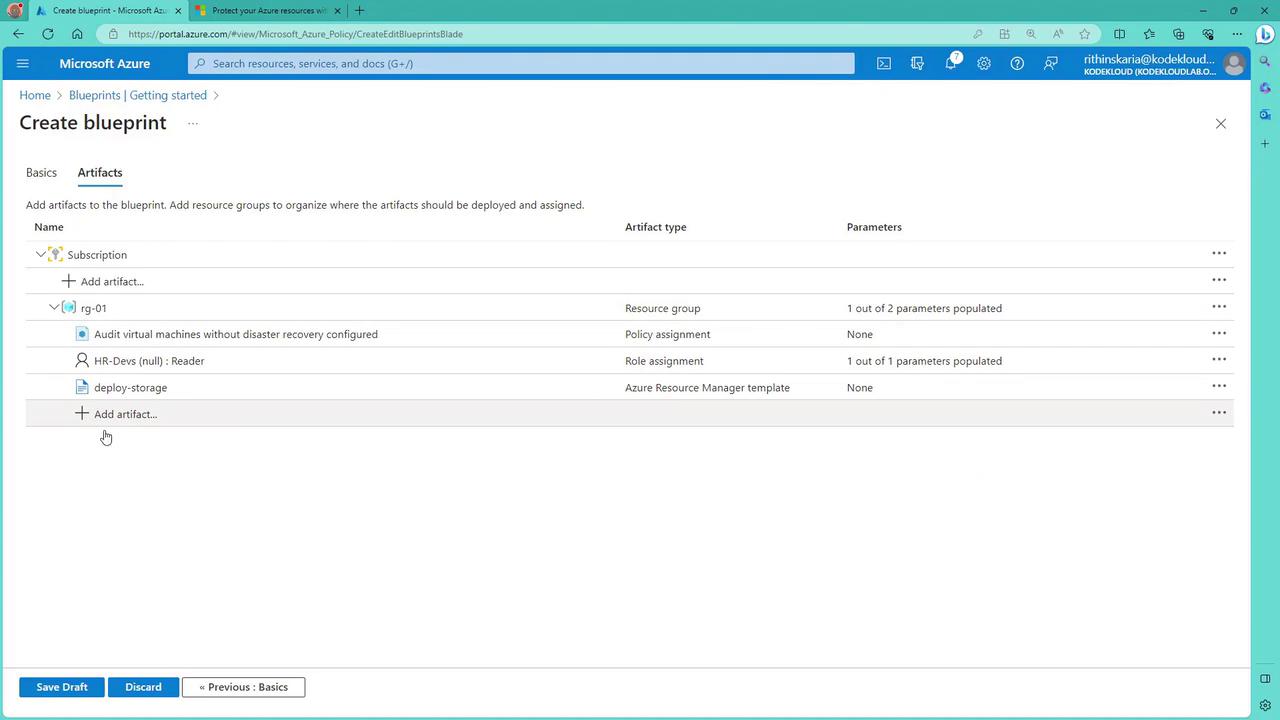Open the ellipsis menu for the deploy-storage row

[x=1219, y=386]
